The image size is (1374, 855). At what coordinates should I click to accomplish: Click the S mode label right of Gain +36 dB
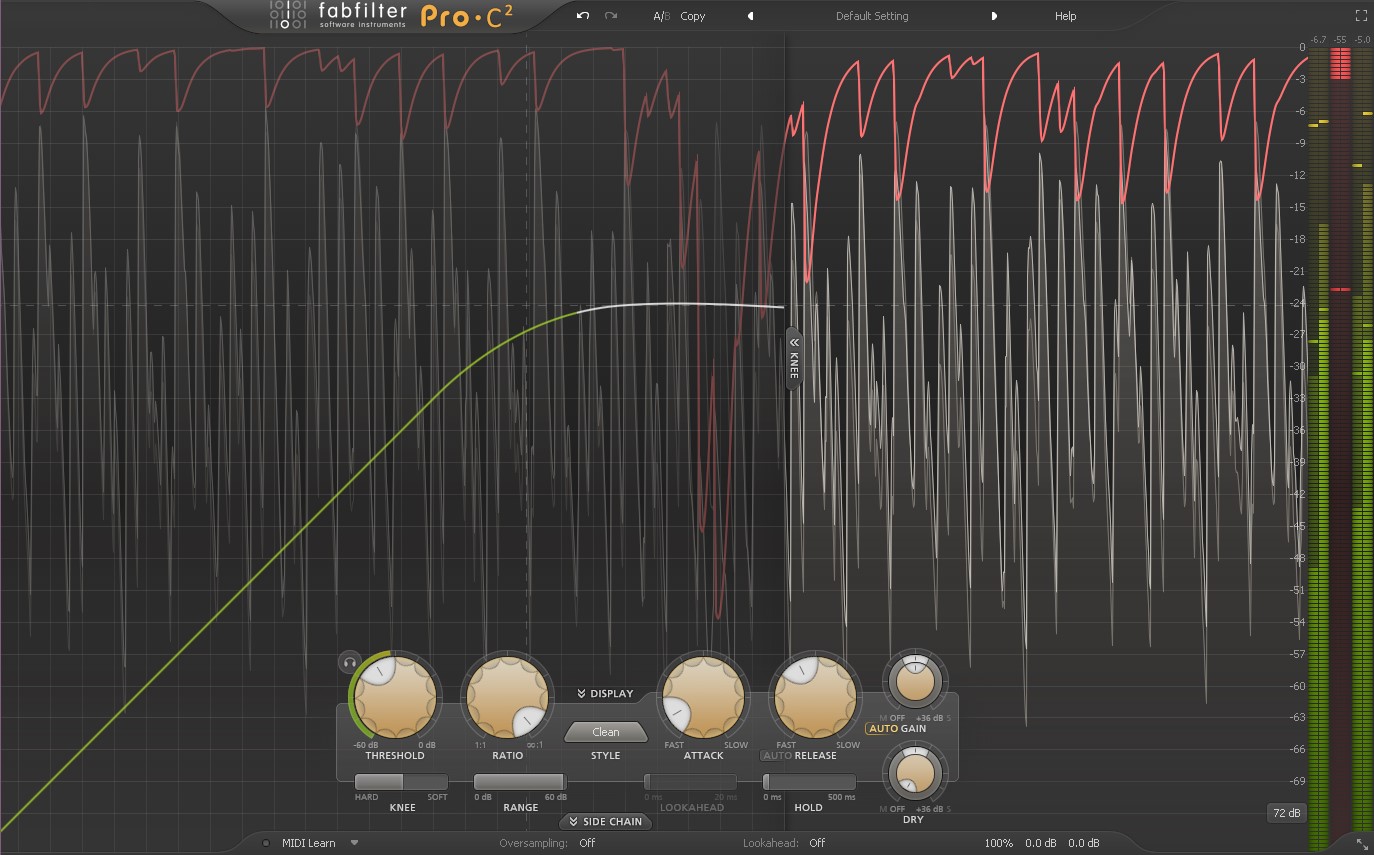coord(948,718)
